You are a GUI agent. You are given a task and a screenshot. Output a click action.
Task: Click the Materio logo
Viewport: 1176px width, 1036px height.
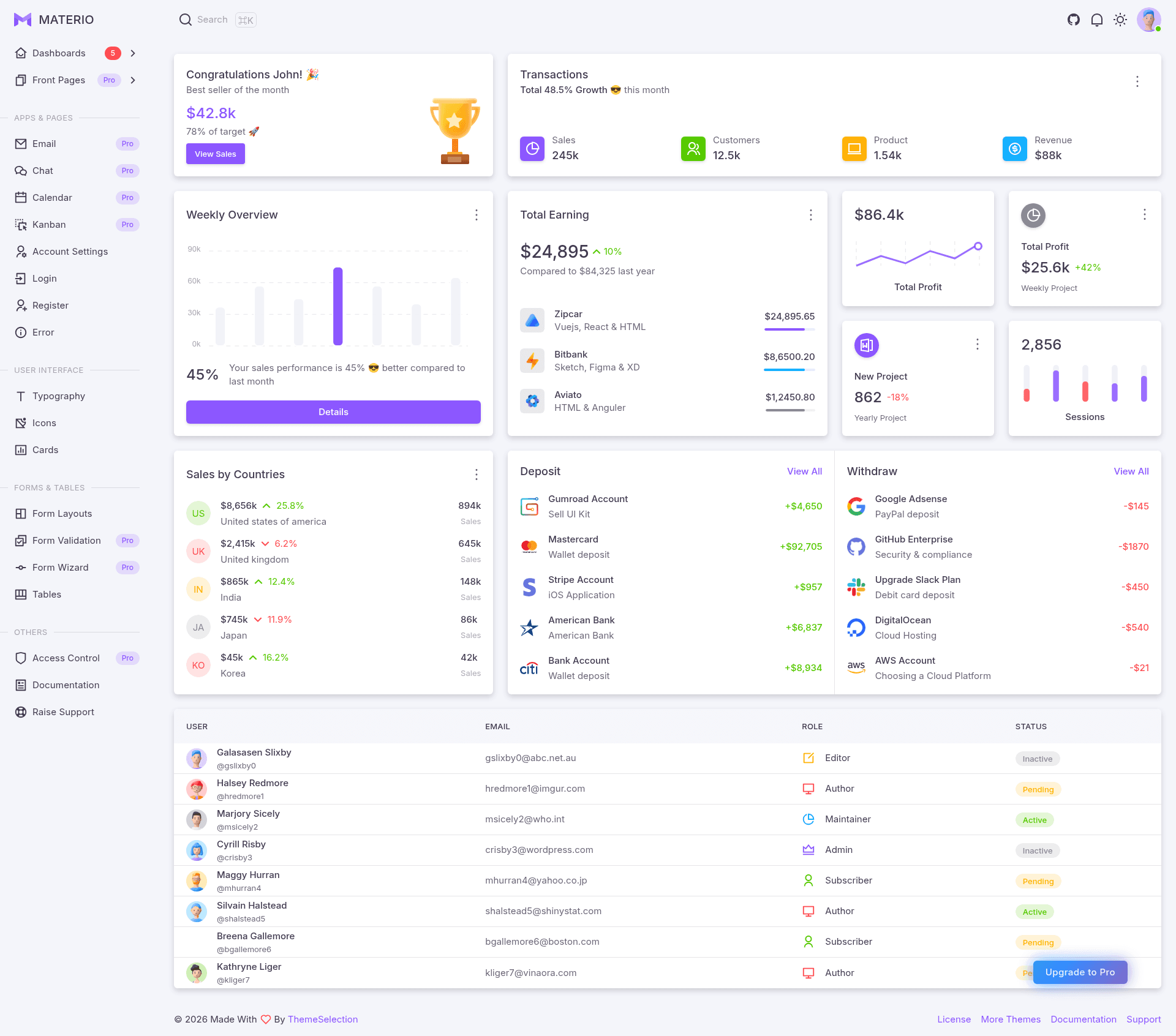[53, 20]
